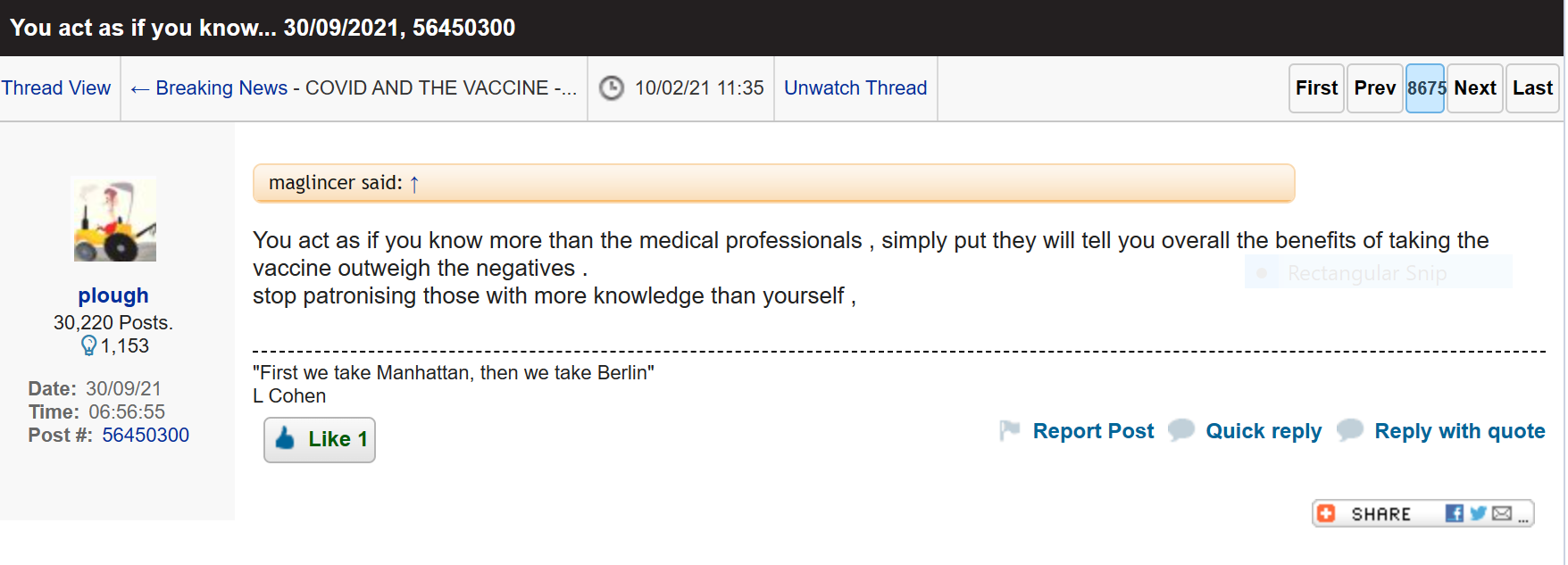Go to First page of thread

(1316, 88)
